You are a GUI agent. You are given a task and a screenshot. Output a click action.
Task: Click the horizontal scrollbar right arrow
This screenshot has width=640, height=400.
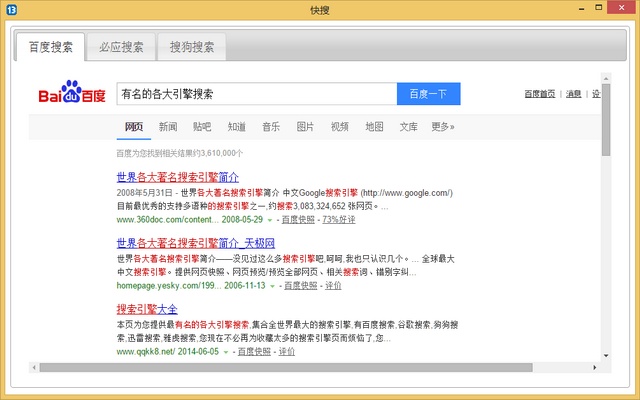tap(595, 368)
